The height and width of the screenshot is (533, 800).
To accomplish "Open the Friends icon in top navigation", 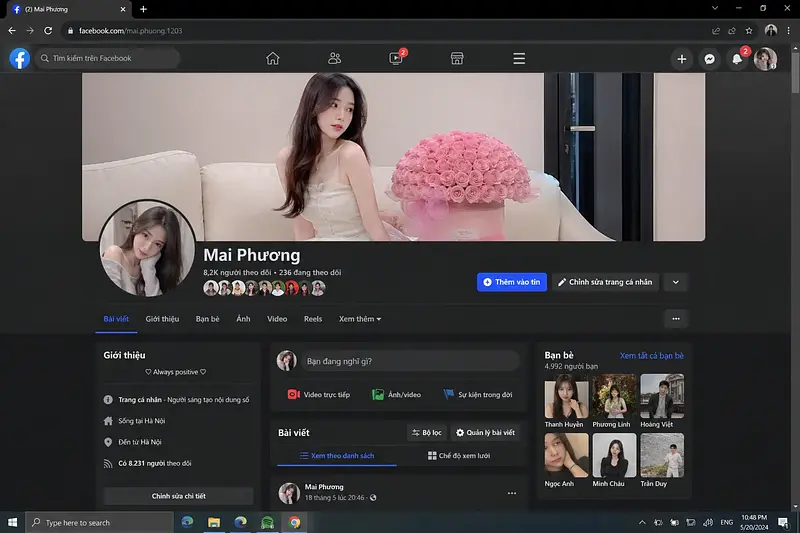I will (334, 59).
